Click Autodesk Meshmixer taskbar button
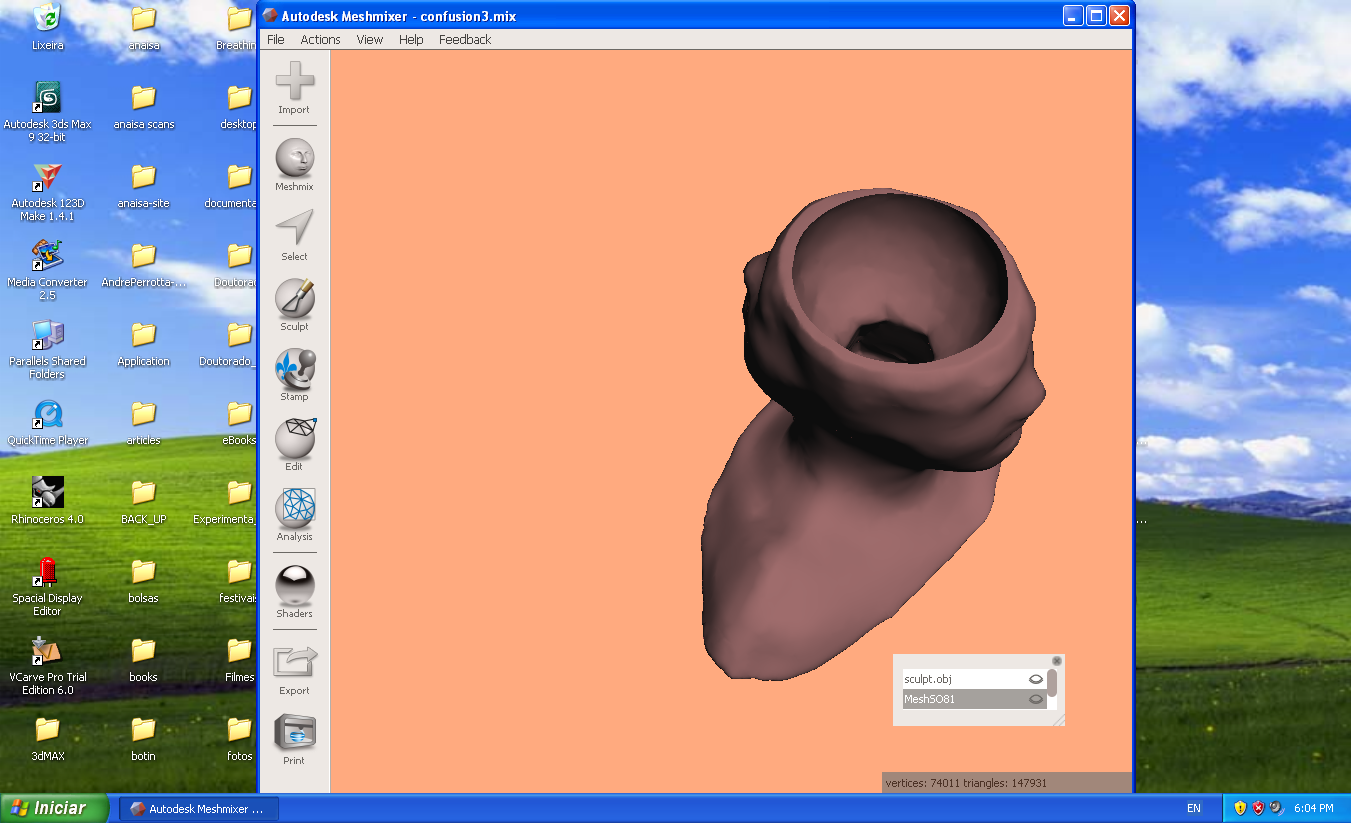Viewport: 1351px width, 823px height. [x=199, y=809]
